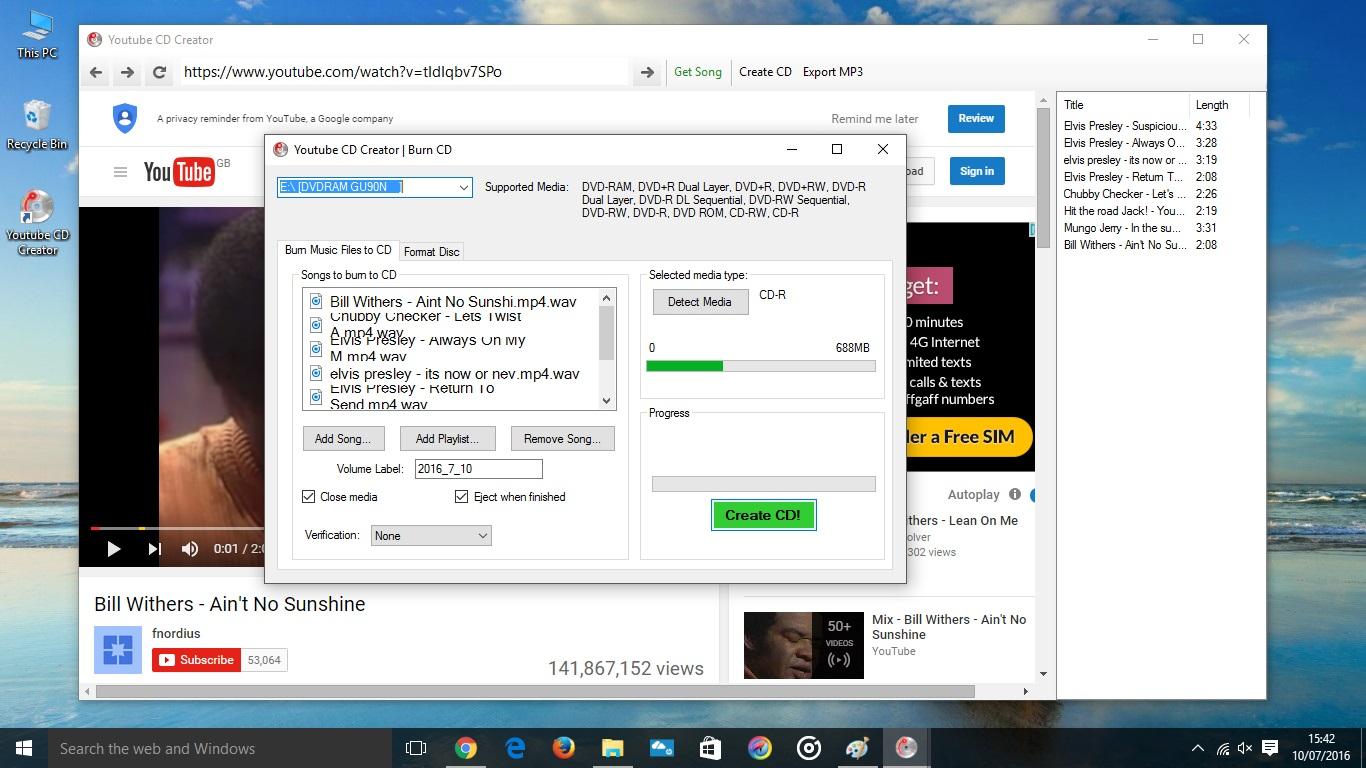Click the play button on the video
The width and height of the screenshot is (1366, 768).
pos(113,548)
